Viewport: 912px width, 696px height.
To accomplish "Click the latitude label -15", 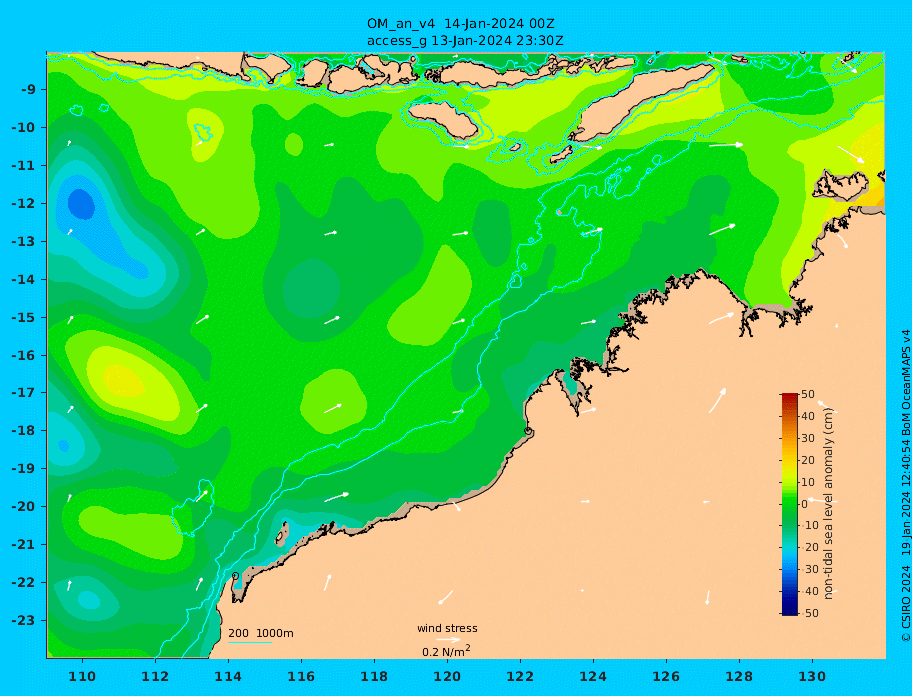I will (23, 317).
